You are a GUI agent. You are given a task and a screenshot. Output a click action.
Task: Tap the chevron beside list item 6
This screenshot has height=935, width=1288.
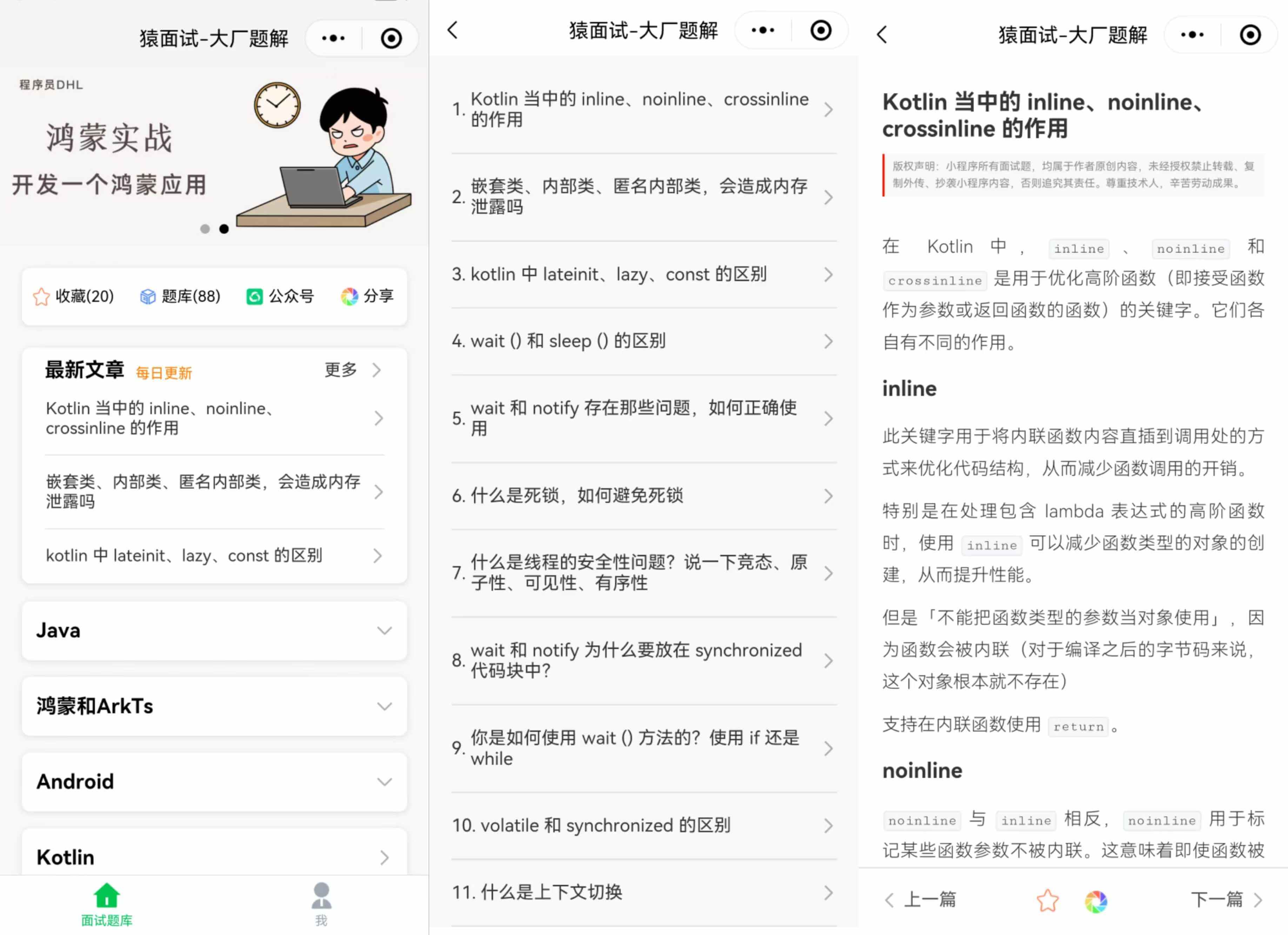click(829, 496)
